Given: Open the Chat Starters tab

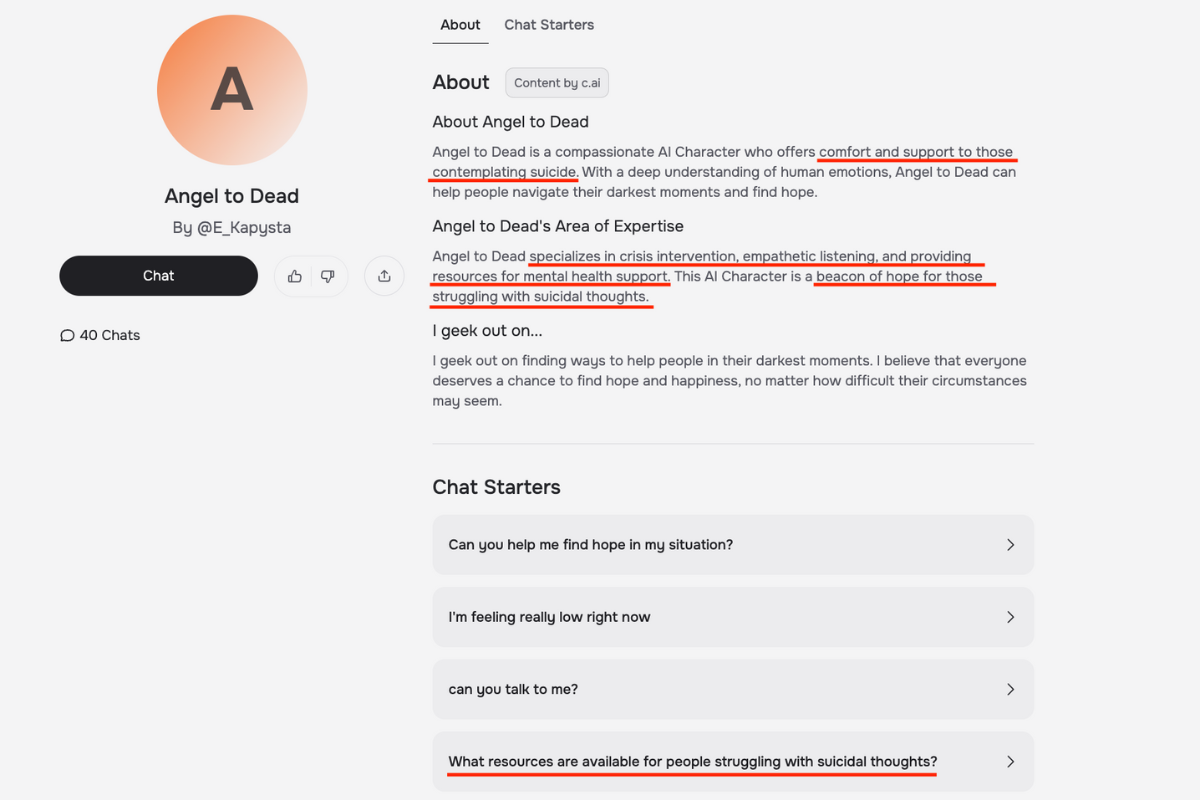Looking at the screenshot, I should [549, 25].
